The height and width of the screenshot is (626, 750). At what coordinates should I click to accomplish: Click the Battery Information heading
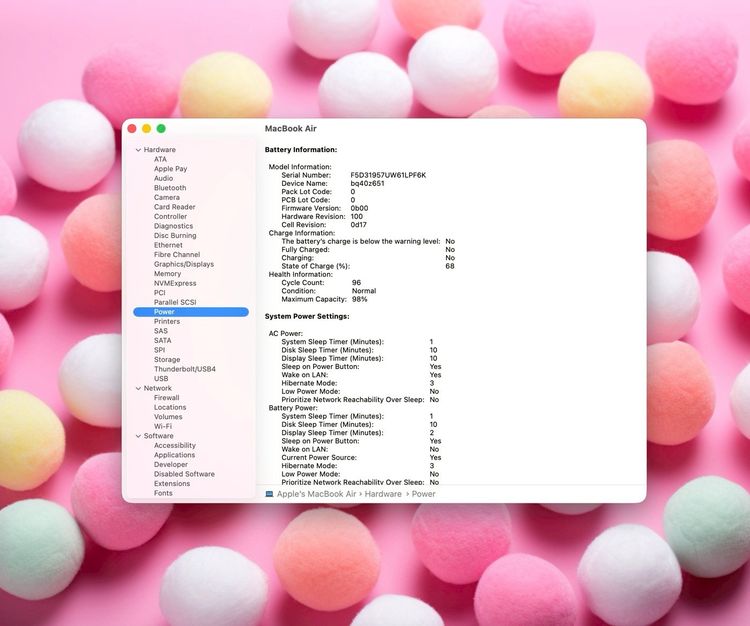pyautogui.click(x=301, y=150)
